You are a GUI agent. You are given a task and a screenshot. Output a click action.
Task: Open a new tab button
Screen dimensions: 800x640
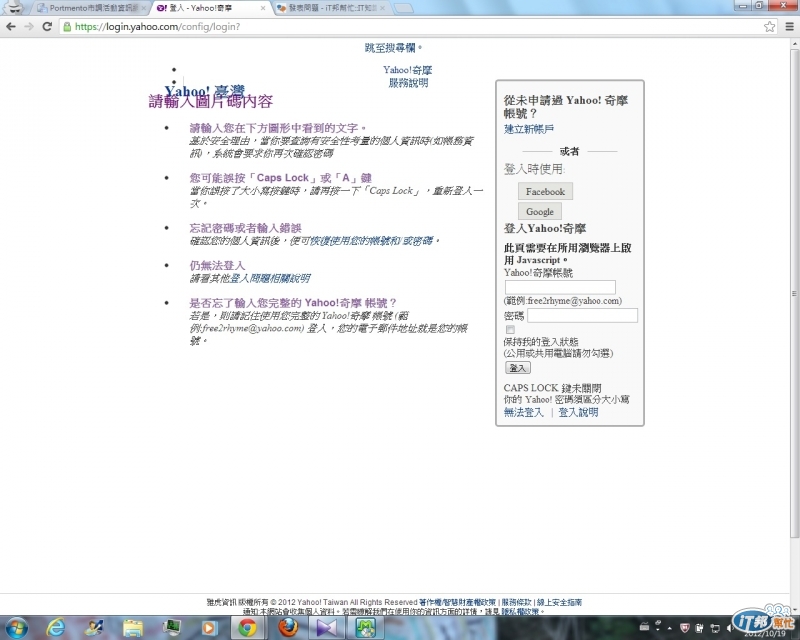coord(404,8)
